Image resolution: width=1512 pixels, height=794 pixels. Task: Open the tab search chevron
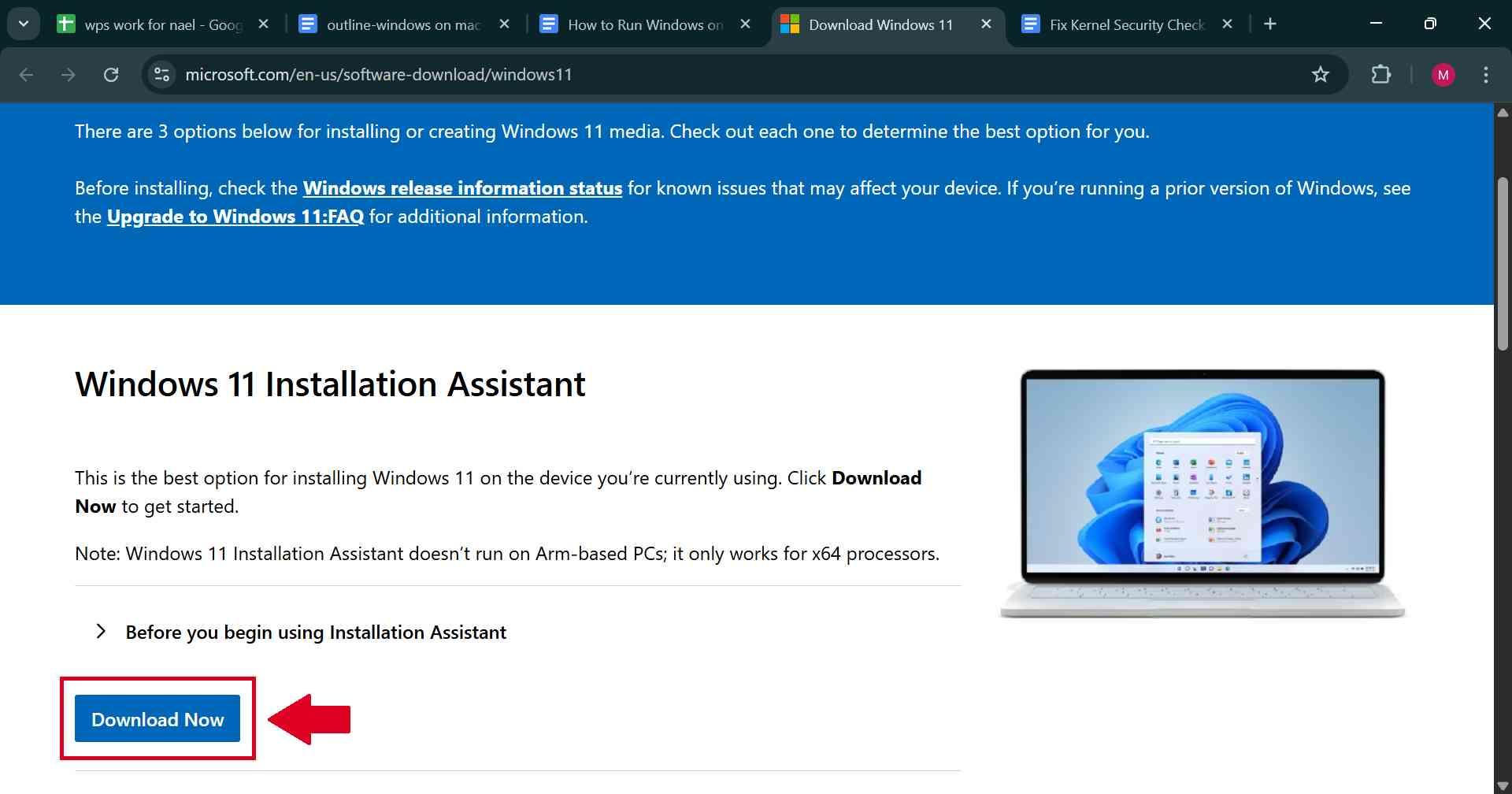pyautogui.click(x=23, y=23)
